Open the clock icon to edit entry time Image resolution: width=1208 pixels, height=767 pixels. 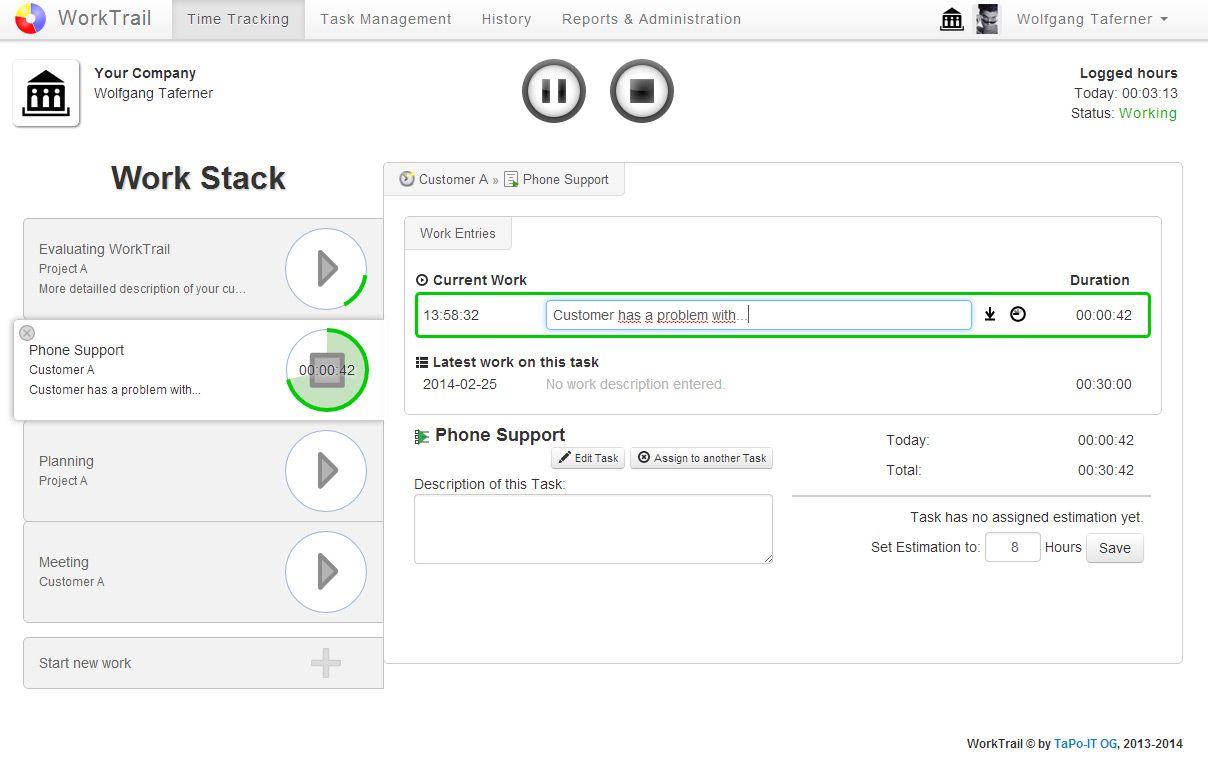coord(1017,313)
